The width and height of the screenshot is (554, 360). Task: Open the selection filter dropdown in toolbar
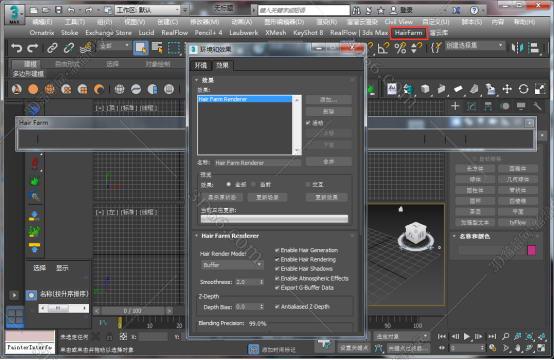pos(114,46)
